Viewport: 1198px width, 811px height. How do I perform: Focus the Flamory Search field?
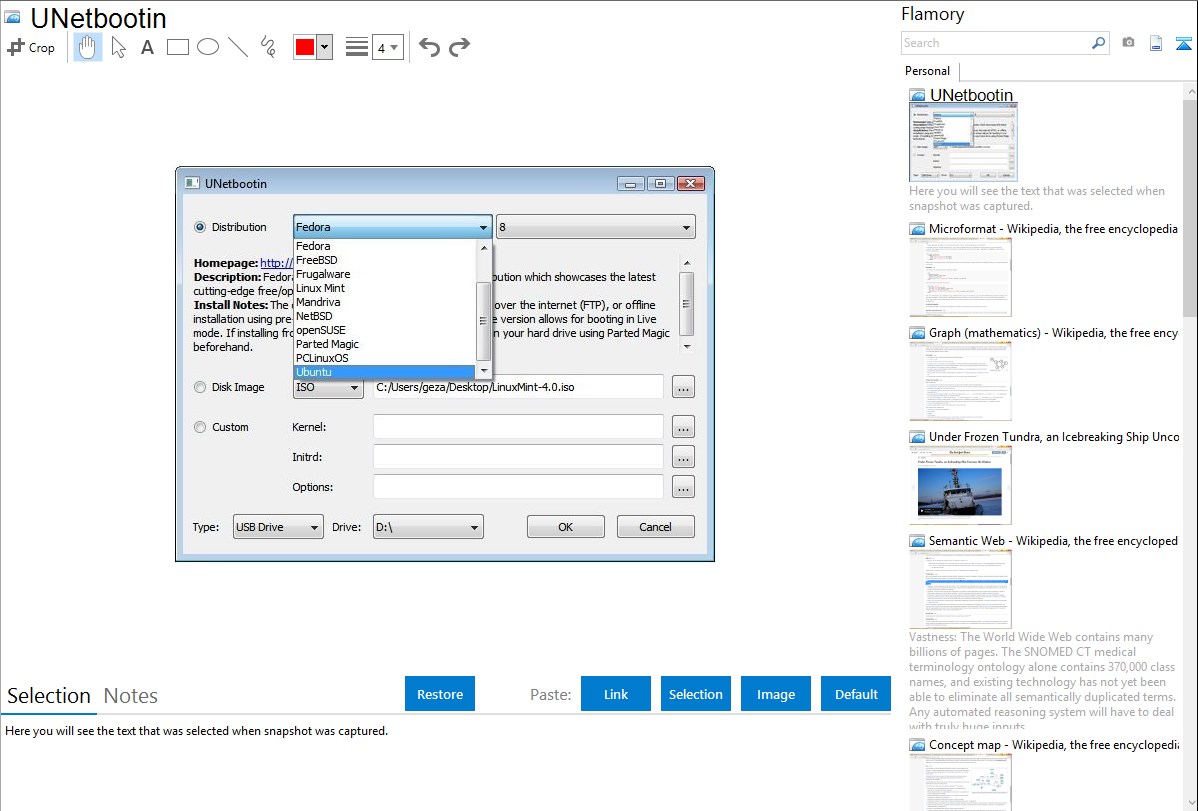point(996,43)
